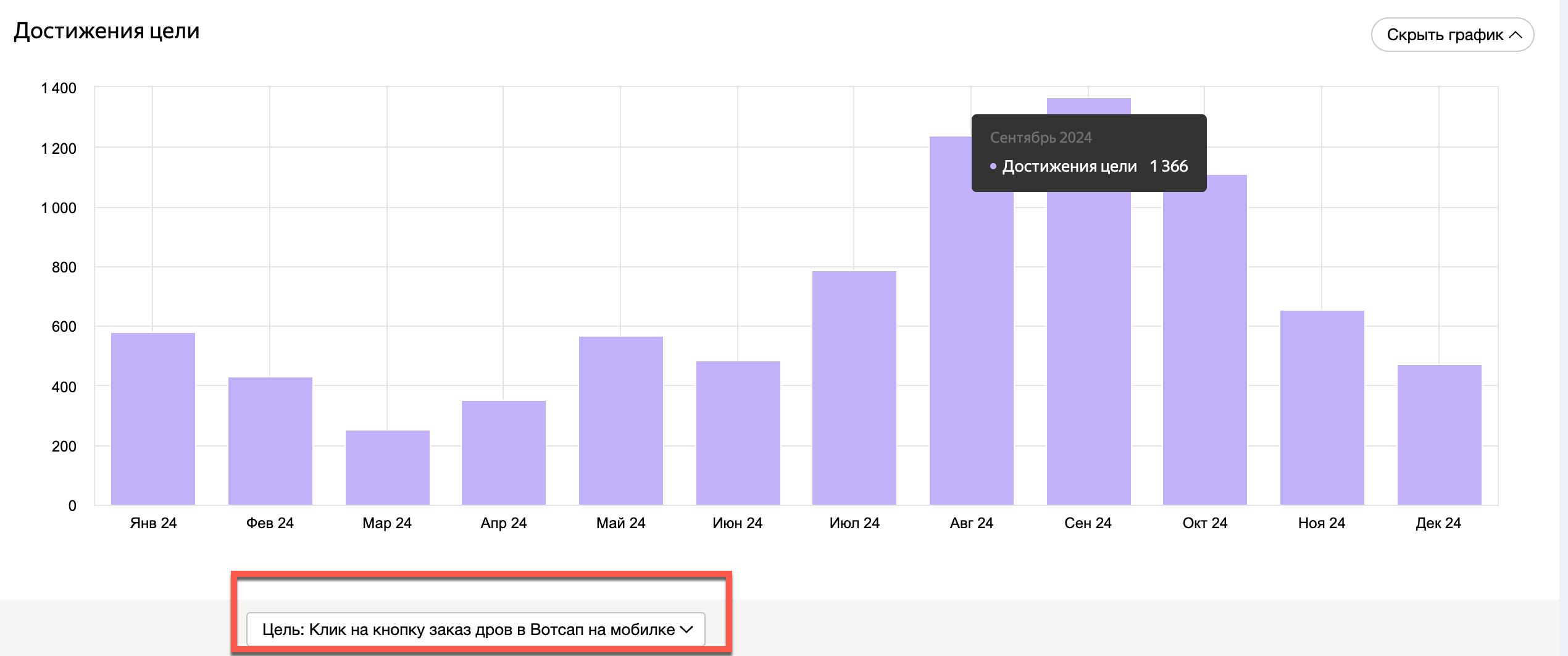Viewport: 1568px width, 656px height.
Task: Click the 'Ноя 24' axis label
Action: click(1322, 523)
